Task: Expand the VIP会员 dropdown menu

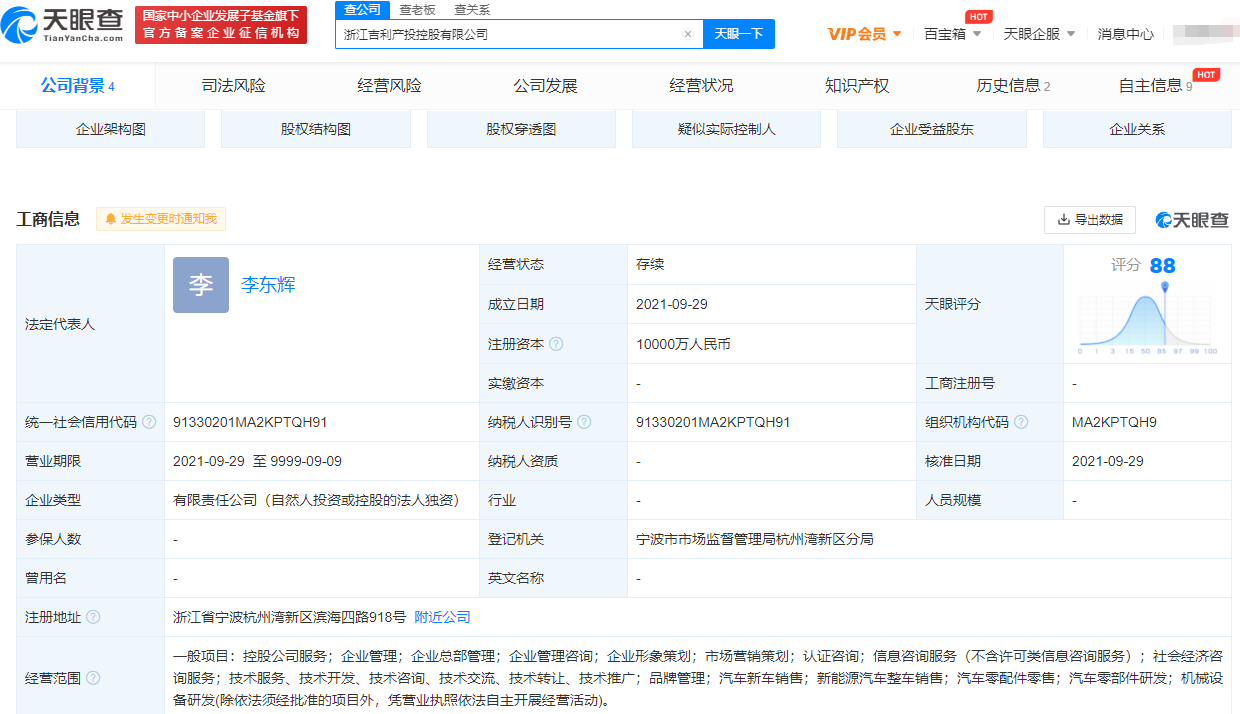Action: [x=864, y=34]
